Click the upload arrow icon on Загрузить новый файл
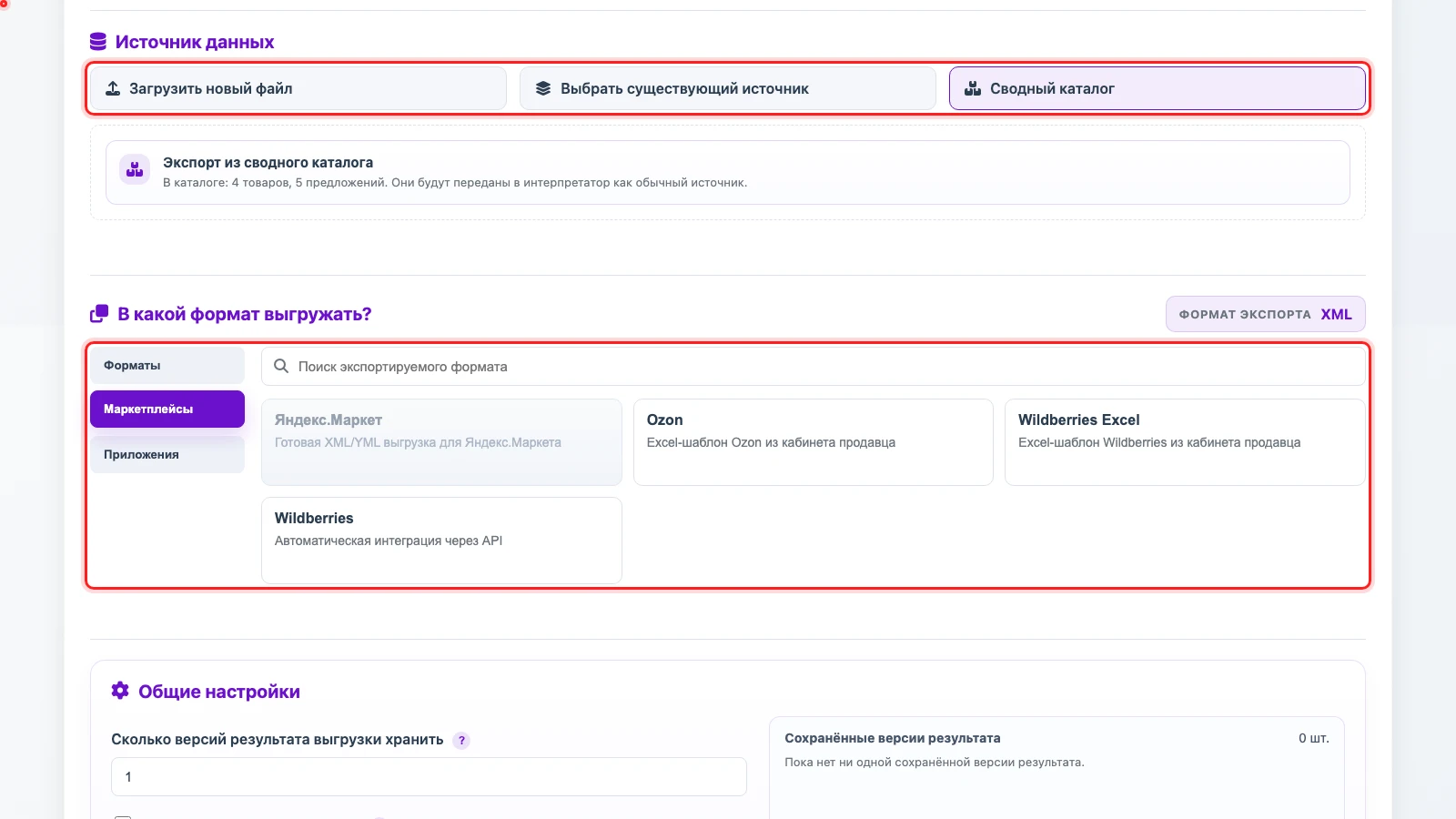The width and height of the screenshot is (1456, 819). point(113,88)
